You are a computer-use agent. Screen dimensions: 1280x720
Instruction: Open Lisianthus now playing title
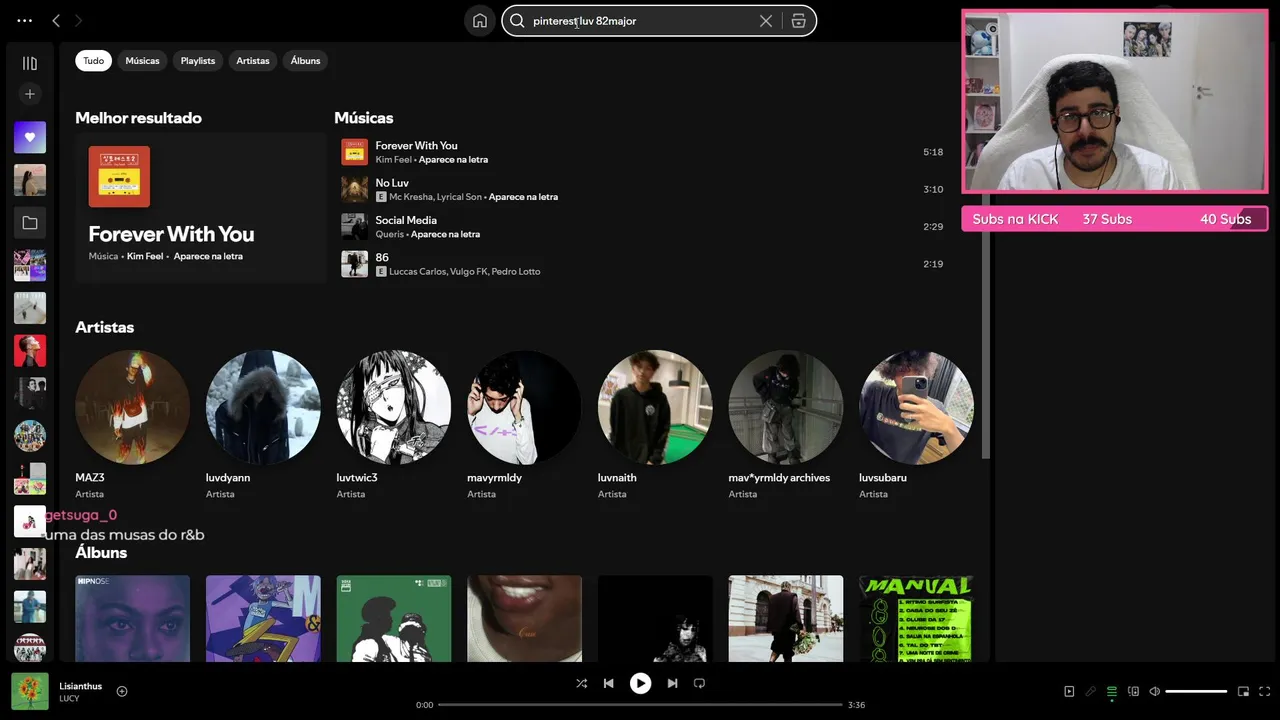(x=80, y=686)
